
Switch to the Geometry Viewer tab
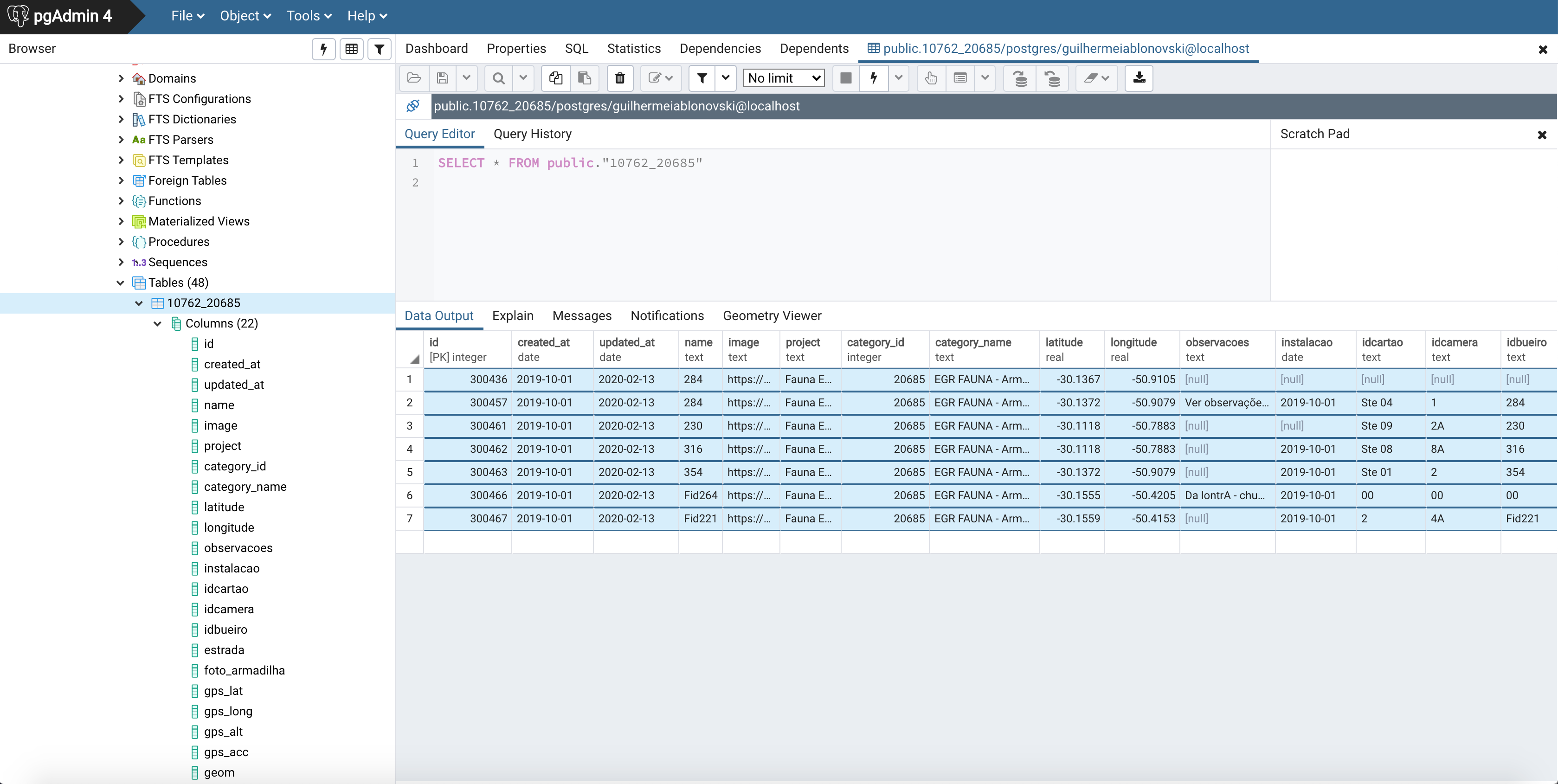click(772, 315)
